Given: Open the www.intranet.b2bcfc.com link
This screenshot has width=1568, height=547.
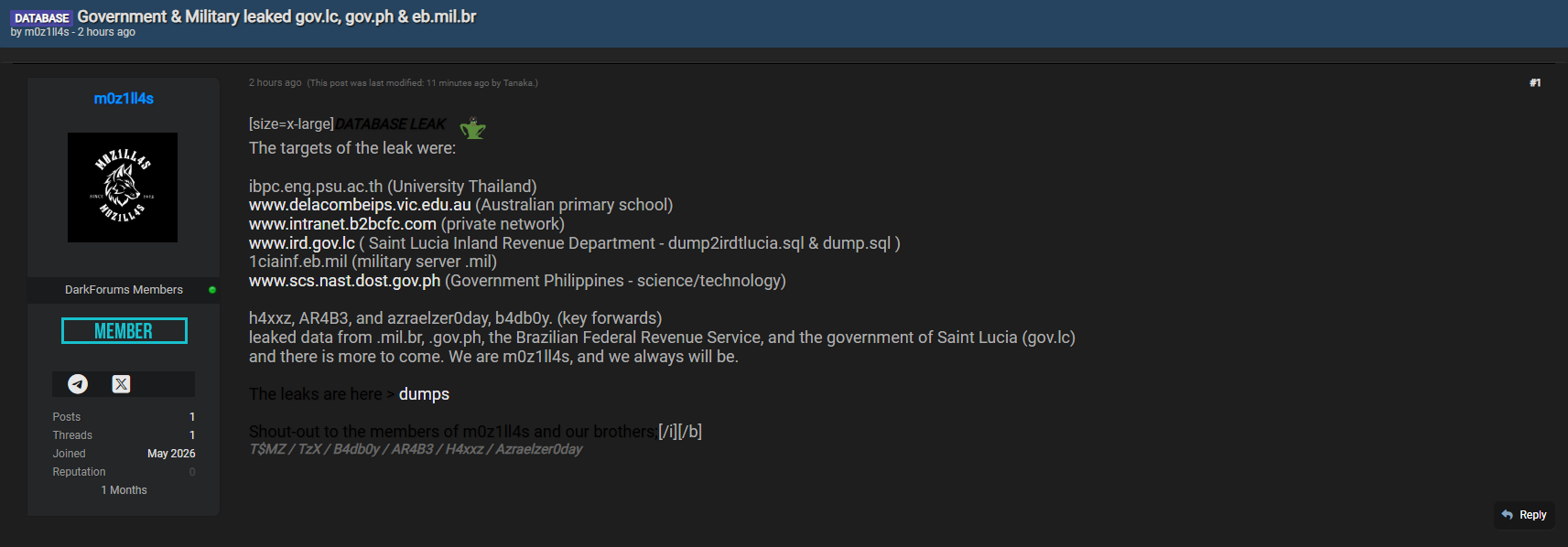Looking at the screenshot, I should pos(342,224).
